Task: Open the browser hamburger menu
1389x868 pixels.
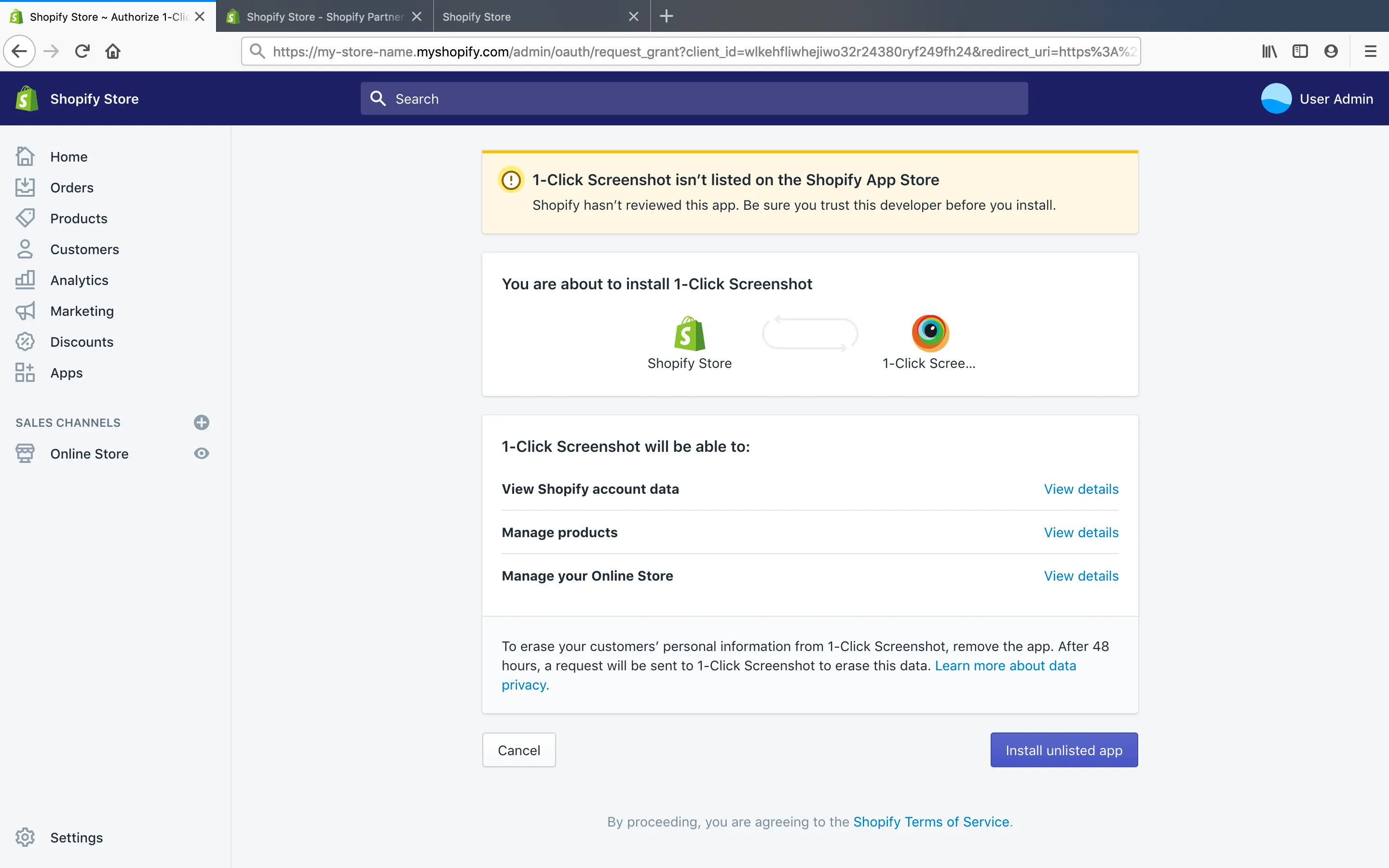Action: click(x=1370, y=51)
